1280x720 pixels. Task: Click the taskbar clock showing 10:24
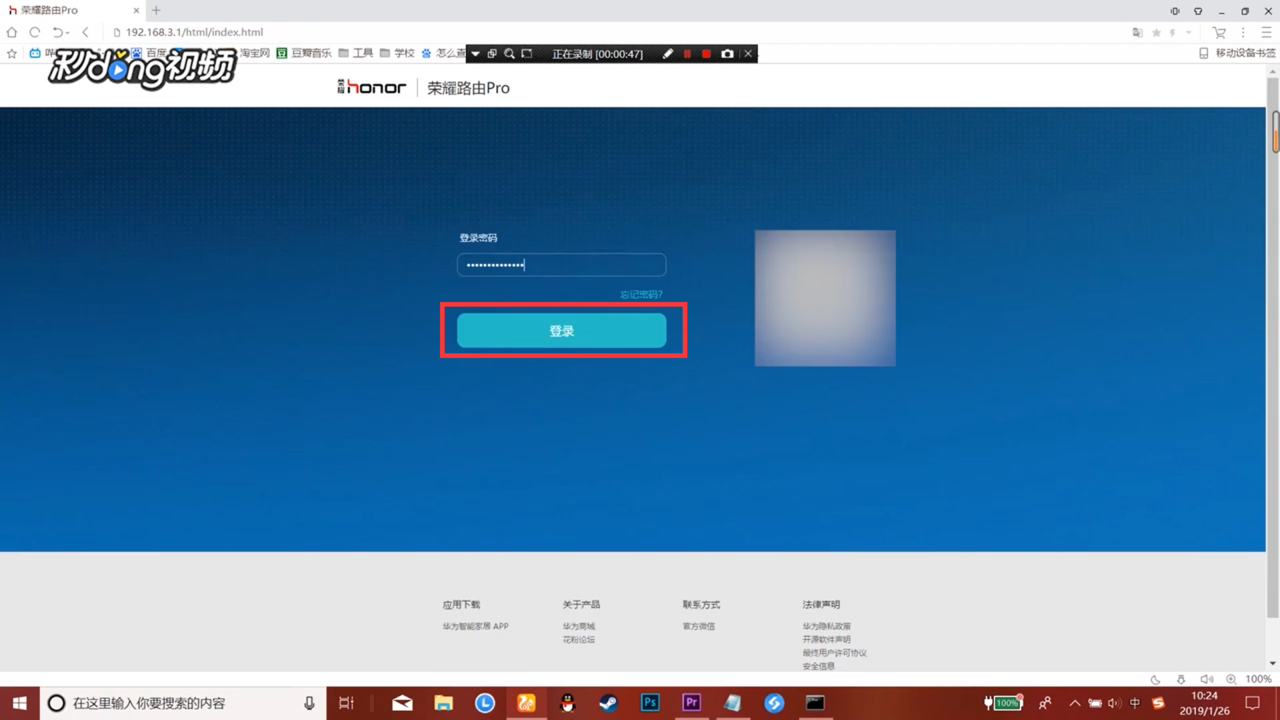(1204, 703)
